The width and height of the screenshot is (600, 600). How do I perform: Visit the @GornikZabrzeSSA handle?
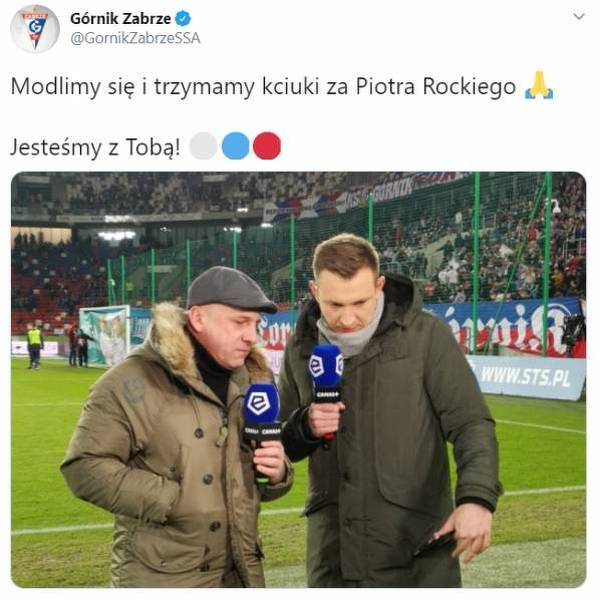(x=135, y=38)
